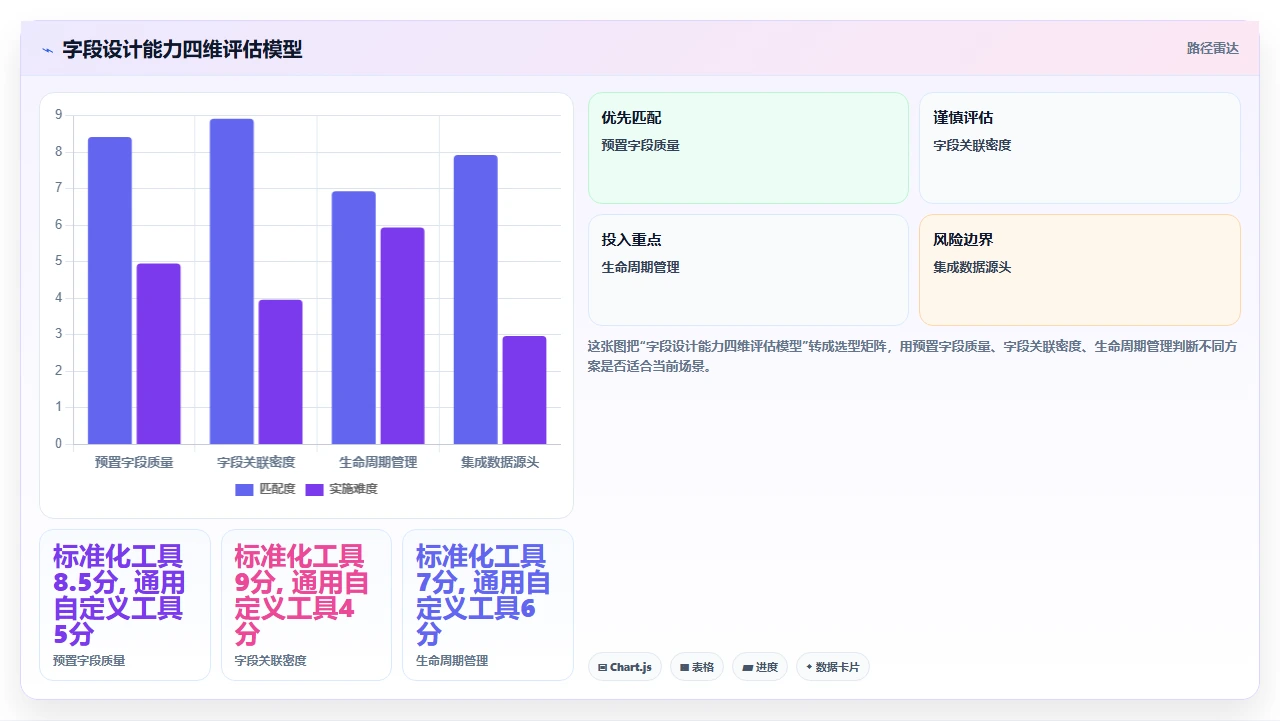Click the star icon in 数据卡片 chip
Image resolution: width=1280 pixels, height=721 pixels.
click(809, 667)
